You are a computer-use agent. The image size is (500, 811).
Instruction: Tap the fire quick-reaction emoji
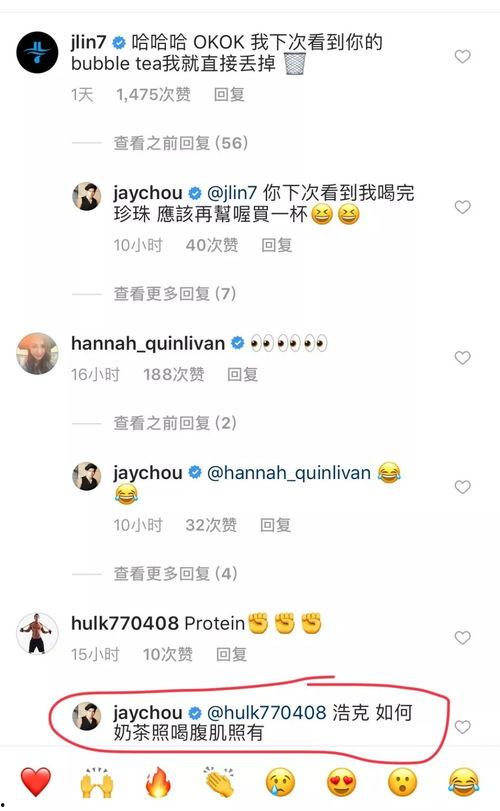(x=158, y=782)
